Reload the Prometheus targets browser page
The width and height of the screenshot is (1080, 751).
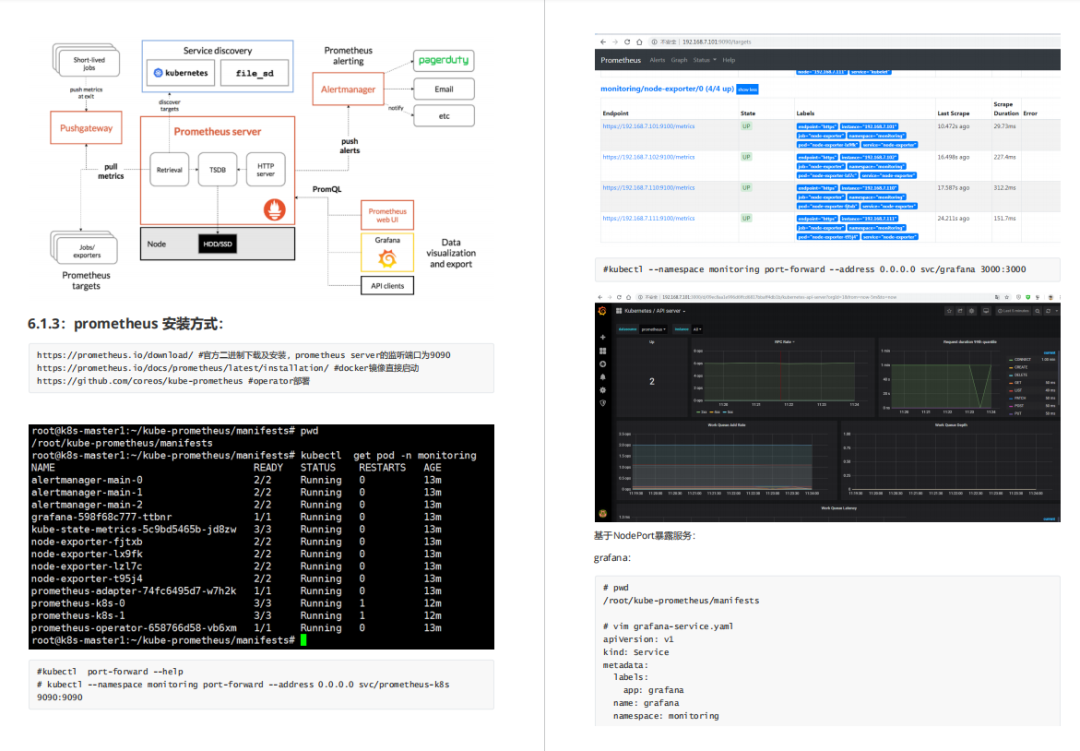tap(627, 42)
